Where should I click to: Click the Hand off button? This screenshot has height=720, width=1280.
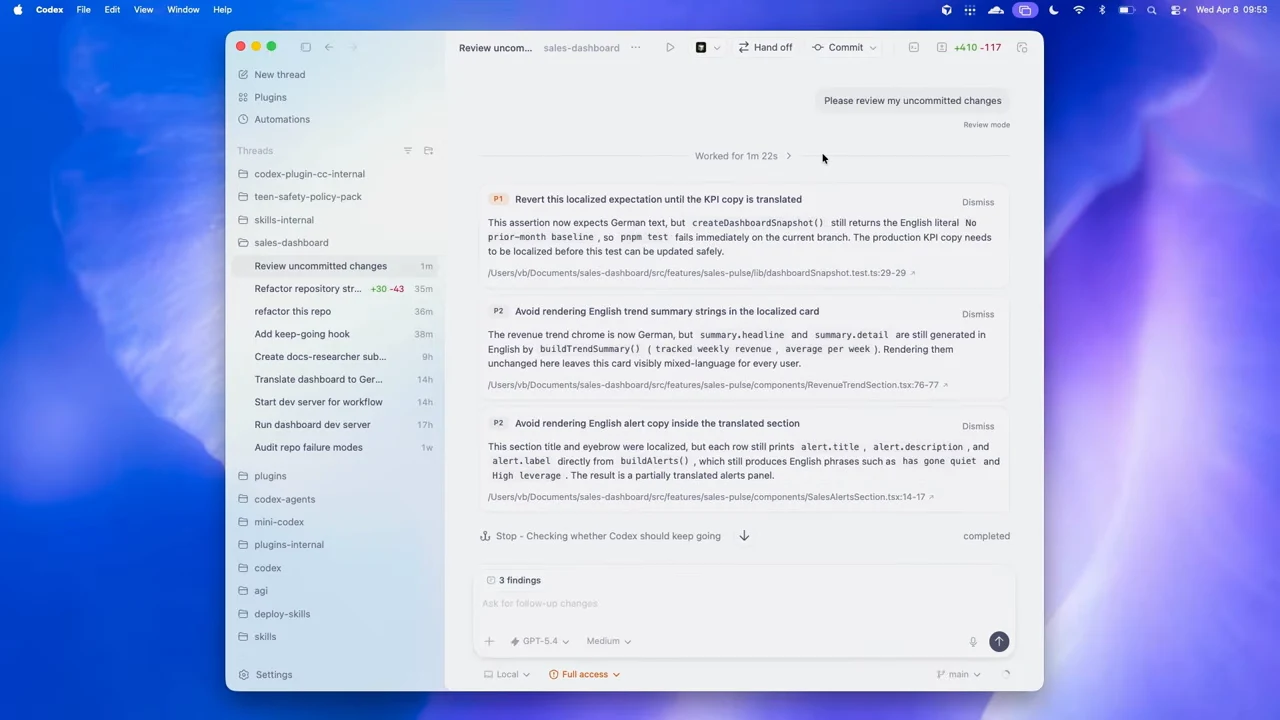click(x=765, y=47)
